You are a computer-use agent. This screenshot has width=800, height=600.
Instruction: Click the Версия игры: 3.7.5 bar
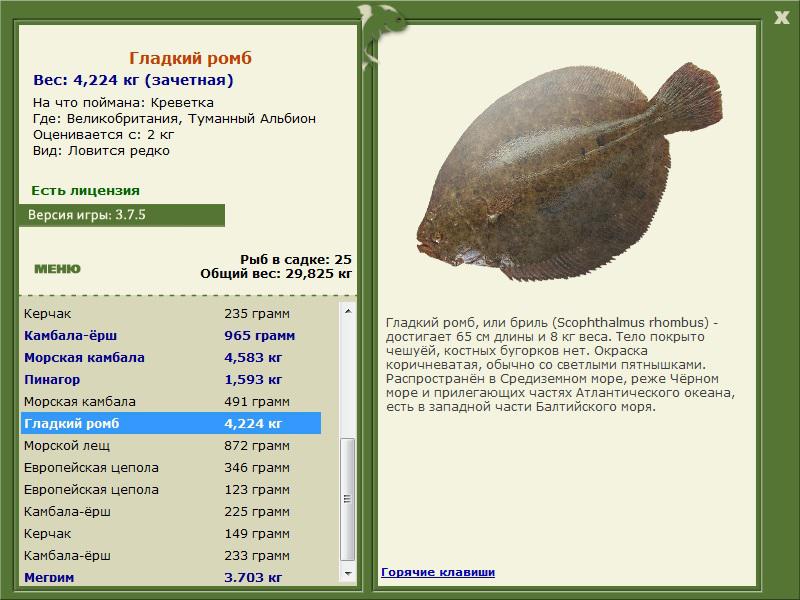tap(122, 215)
